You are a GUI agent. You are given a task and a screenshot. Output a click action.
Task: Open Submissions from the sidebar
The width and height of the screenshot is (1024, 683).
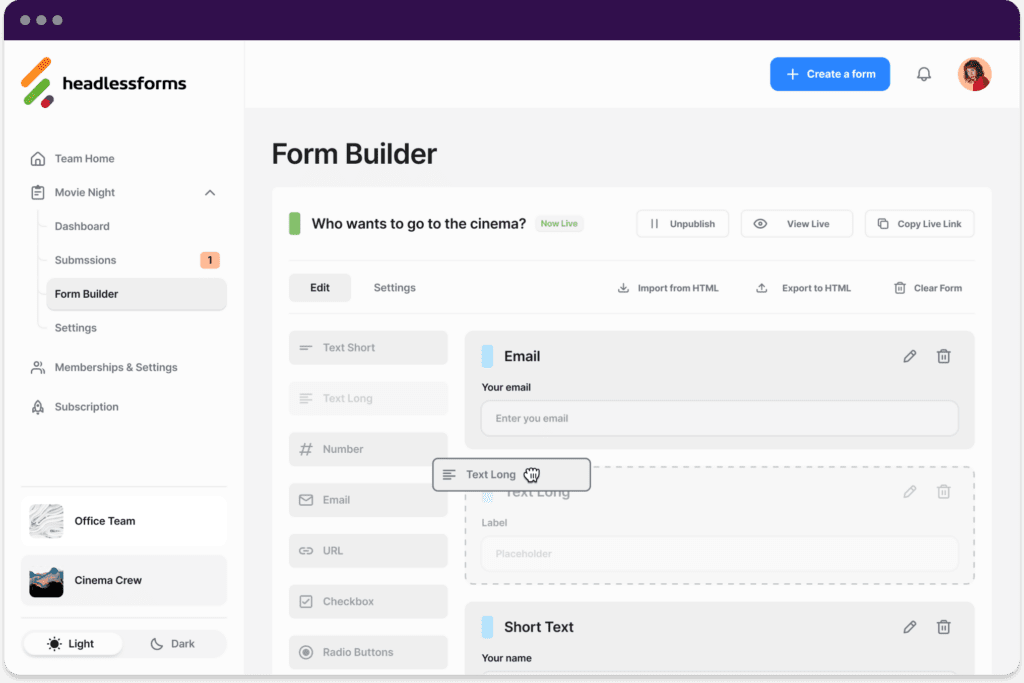click(85, 260)
